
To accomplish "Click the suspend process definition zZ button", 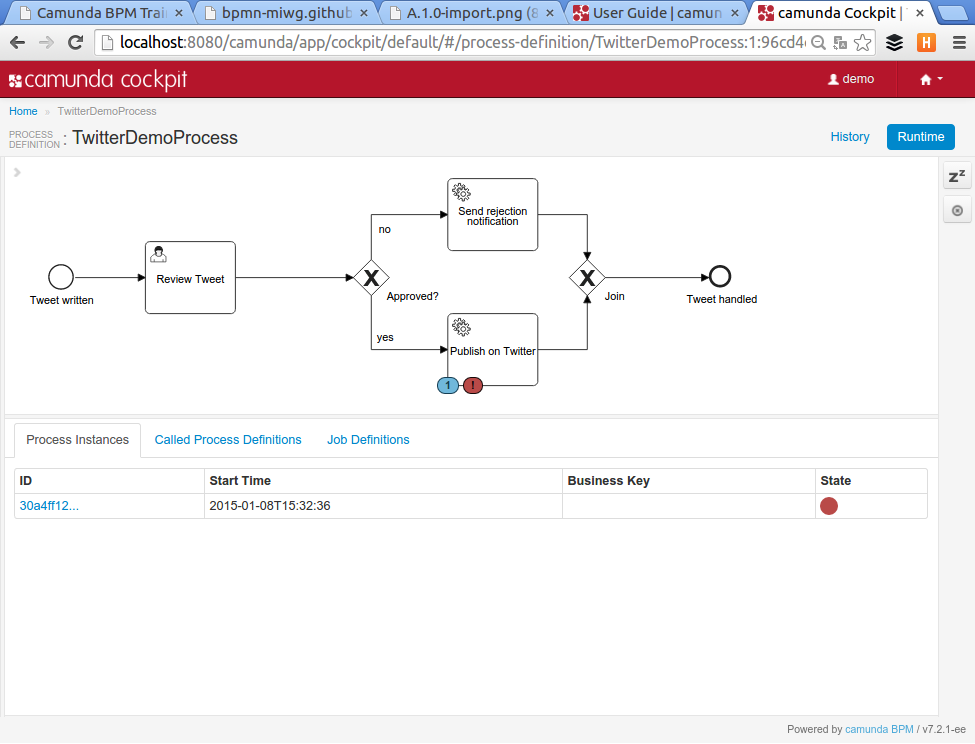I will pos(957,177).
